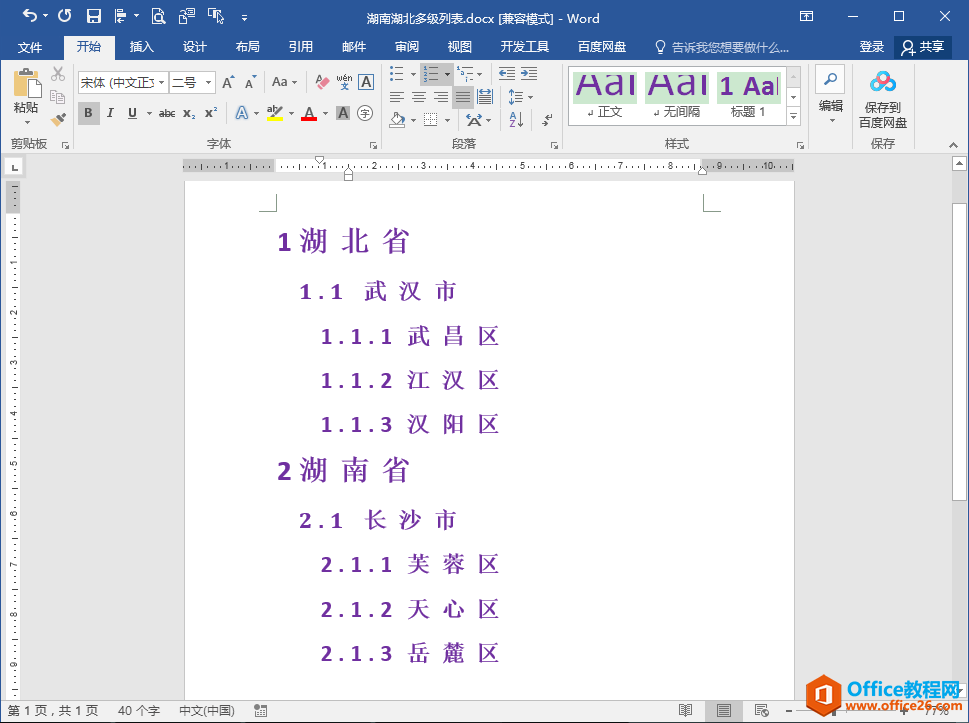969x723 pixels.
Task: Click the 登录 sign-in button
Action: pyautogui.click(x=871, y=47)
